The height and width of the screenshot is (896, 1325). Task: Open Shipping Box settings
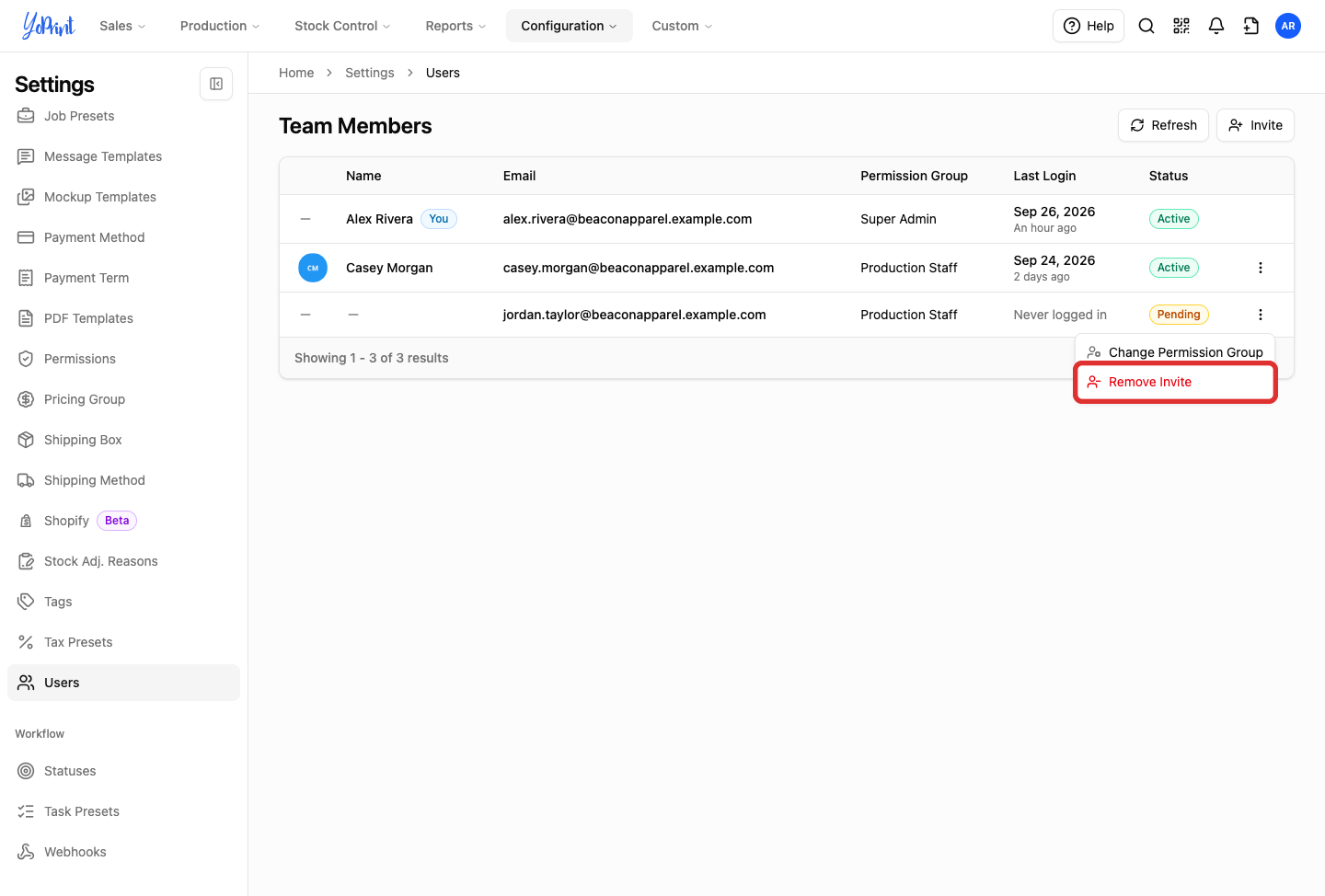coord(123,440)
